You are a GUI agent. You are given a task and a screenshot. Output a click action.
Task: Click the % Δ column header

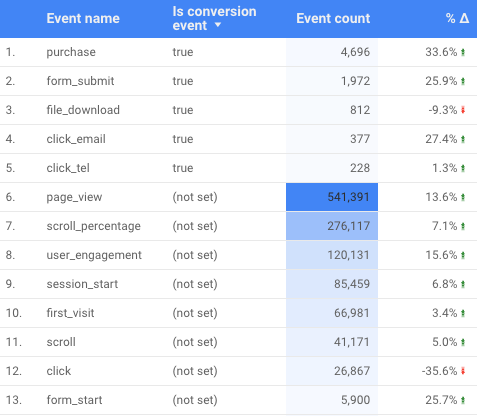(x=457, y=18)
